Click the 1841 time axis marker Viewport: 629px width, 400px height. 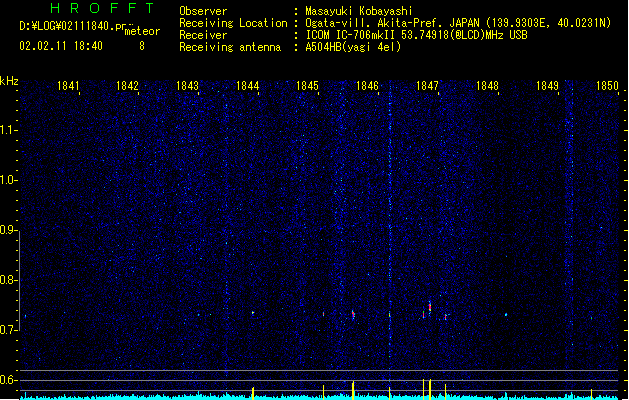click(68, 86)
